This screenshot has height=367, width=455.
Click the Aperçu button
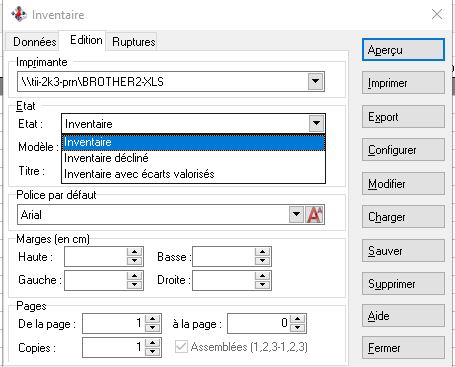pyautogui.click(x=403, y=50)
